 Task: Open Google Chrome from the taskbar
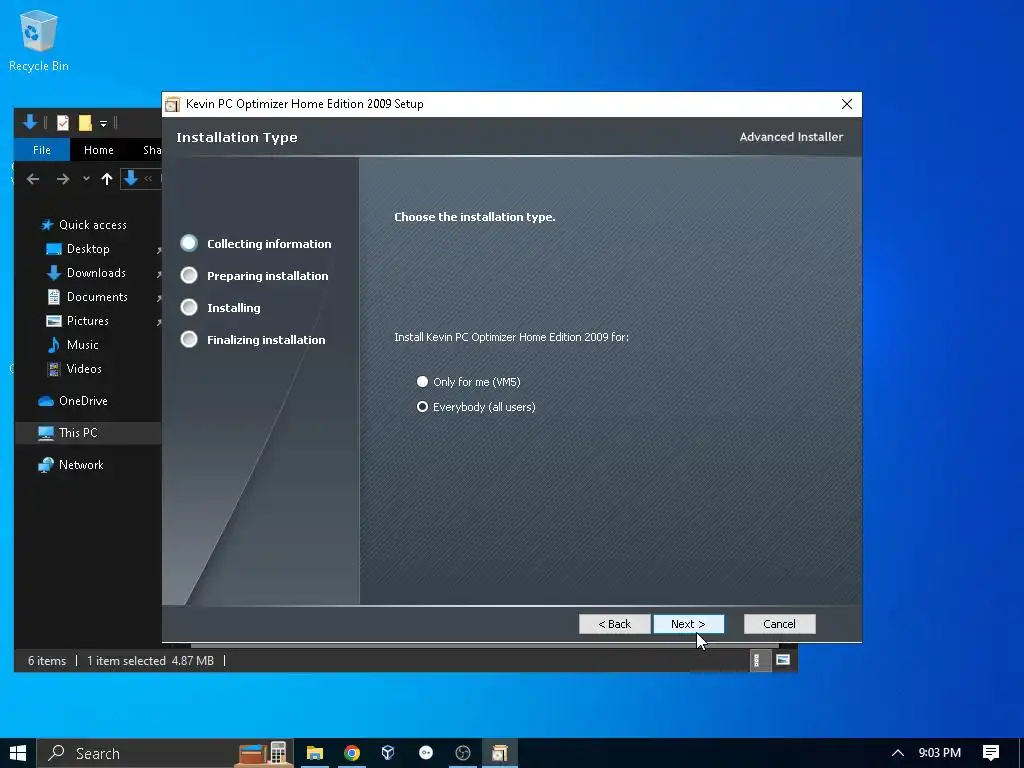pyautogui.click(x=352, y=753)
